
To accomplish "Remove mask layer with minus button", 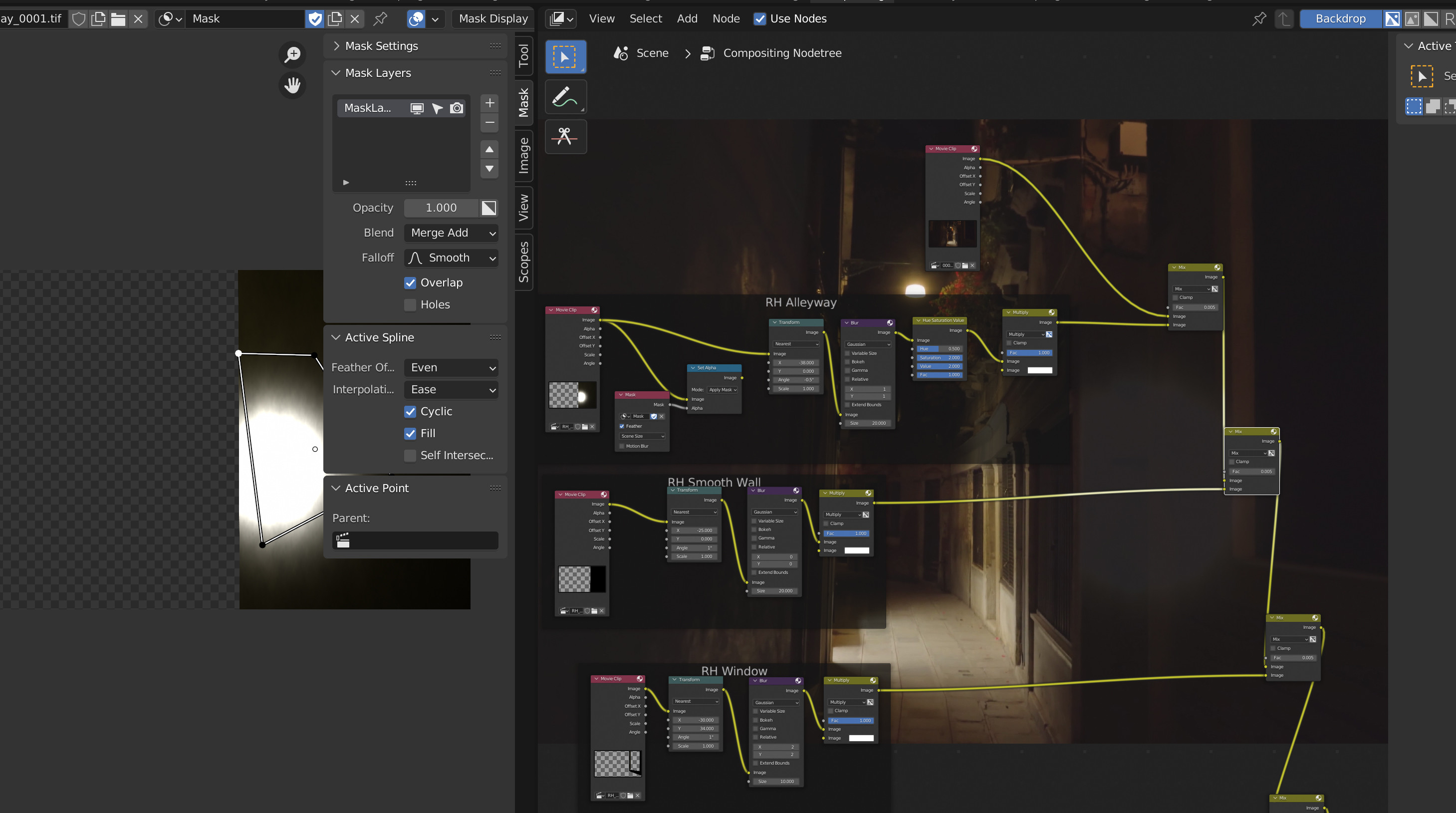I will click(489, 123).
